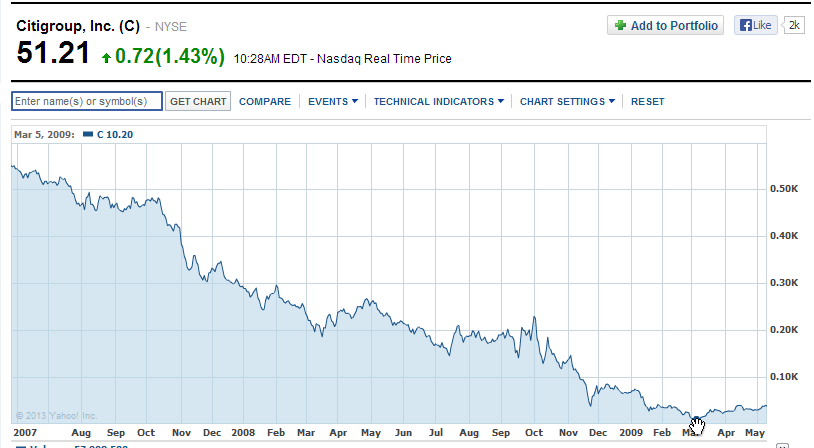Expand the TECHNICAL INDICATORS dropdown
814x448 pixels.
point(439,102)
